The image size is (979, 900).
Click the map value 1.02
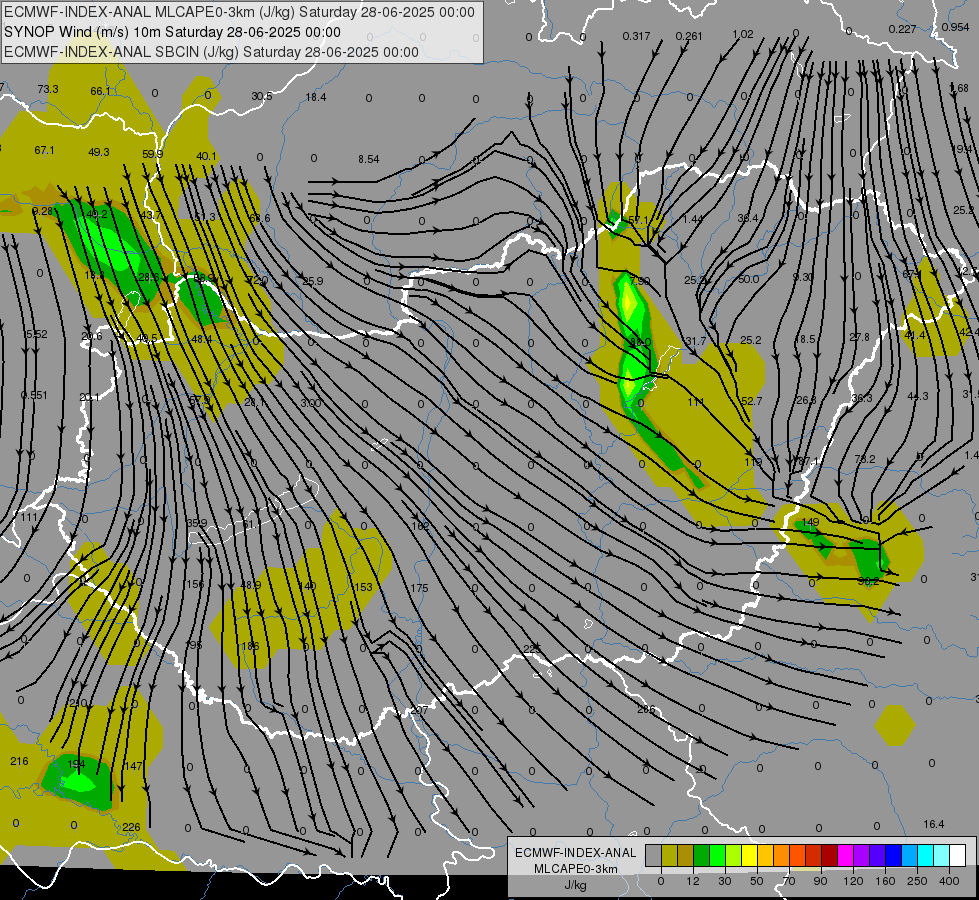(x=743, y=34)
